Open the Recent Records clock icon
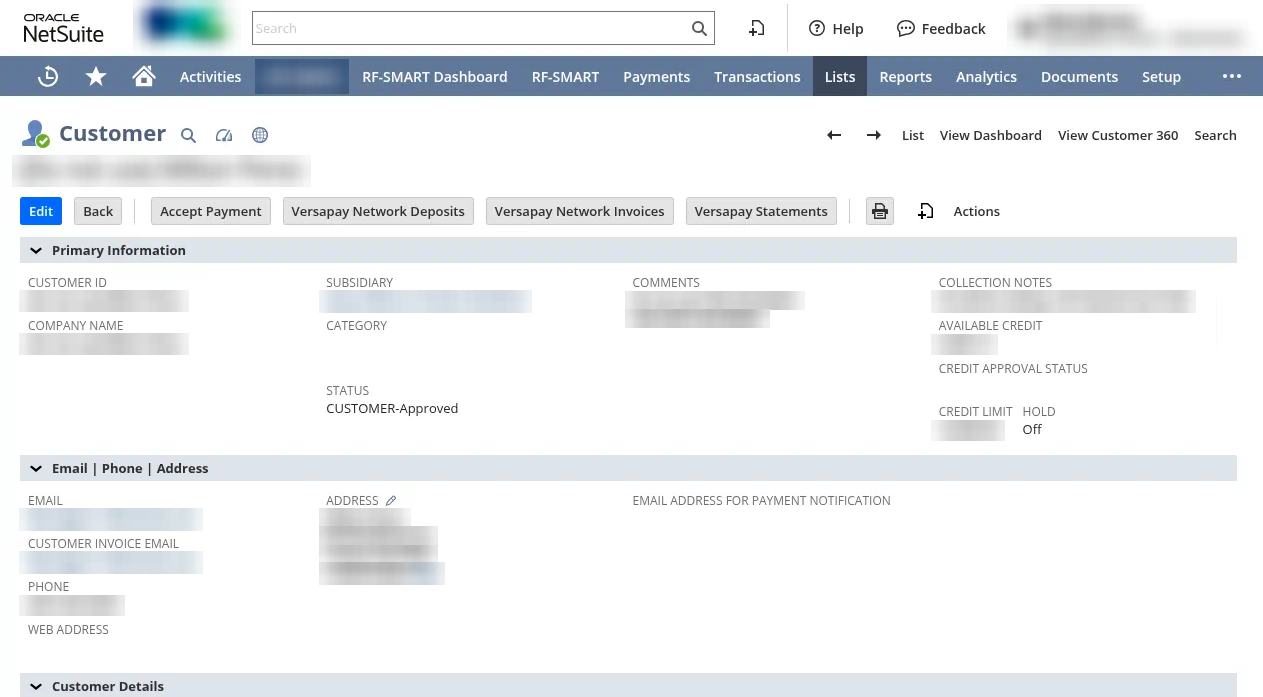Screen dimensions: 1263x697 (47, 76)
